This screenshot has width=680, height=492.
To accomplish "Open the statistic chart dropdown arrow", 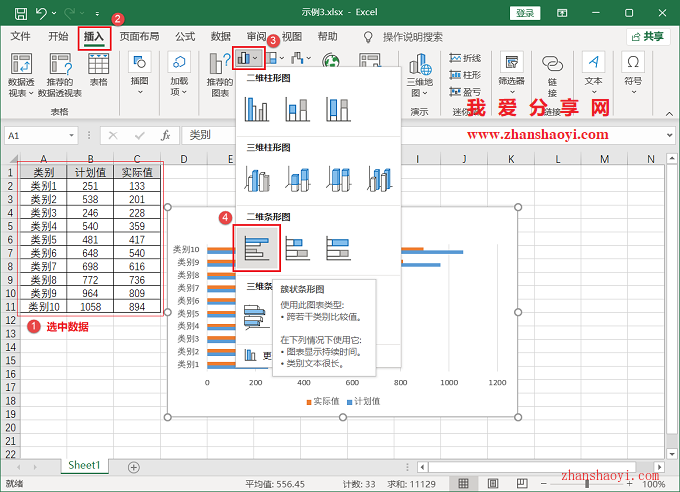I will [308, 58].
